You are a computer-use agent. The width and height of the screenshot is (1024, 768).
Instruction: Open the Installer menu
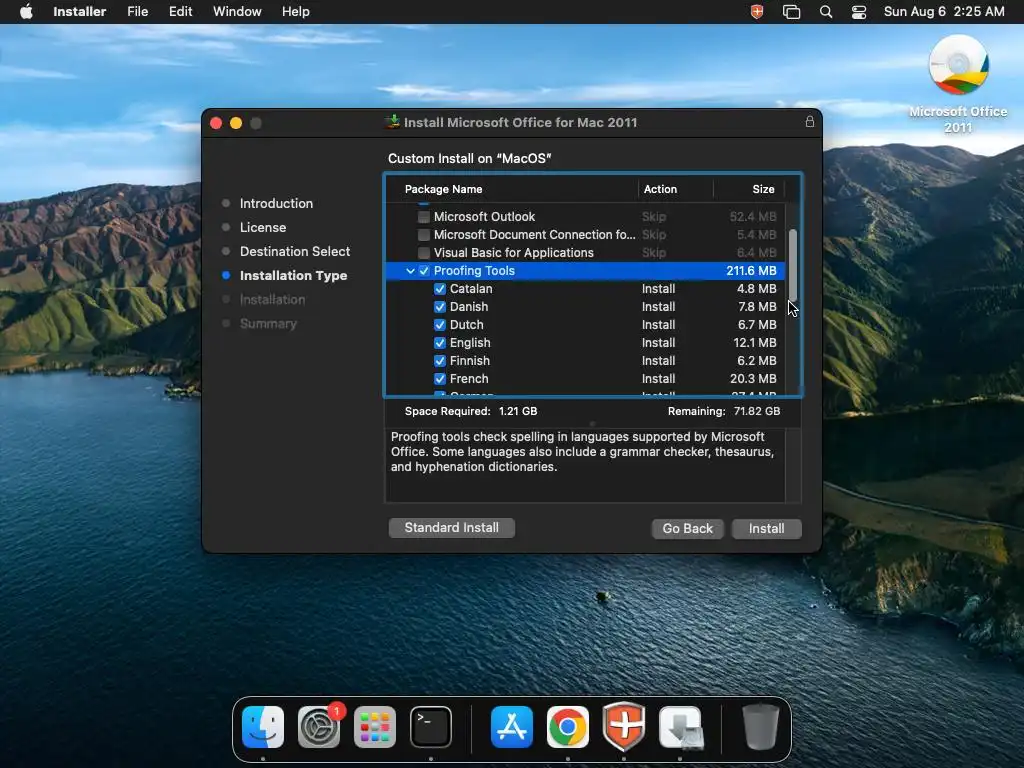(x=80, y=12)
